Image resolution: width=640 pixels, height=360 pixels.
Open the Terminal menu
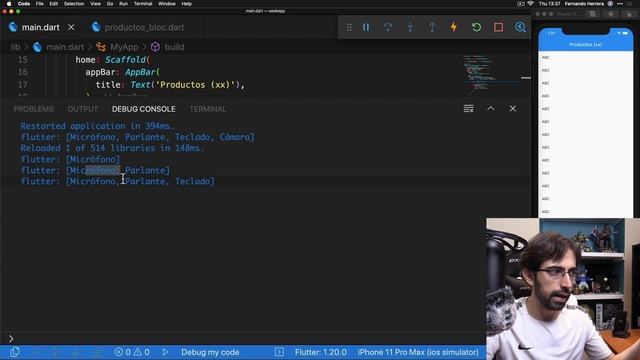143,4
